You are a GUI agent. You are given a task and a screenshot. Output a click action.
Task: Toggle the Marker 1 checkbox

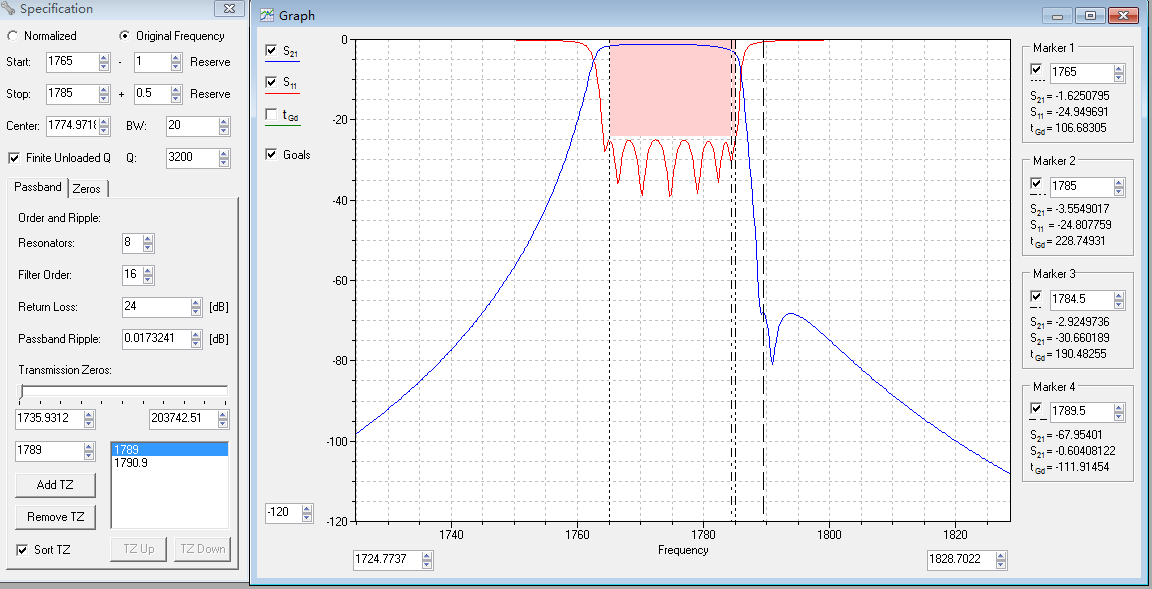click(1037, 69)
